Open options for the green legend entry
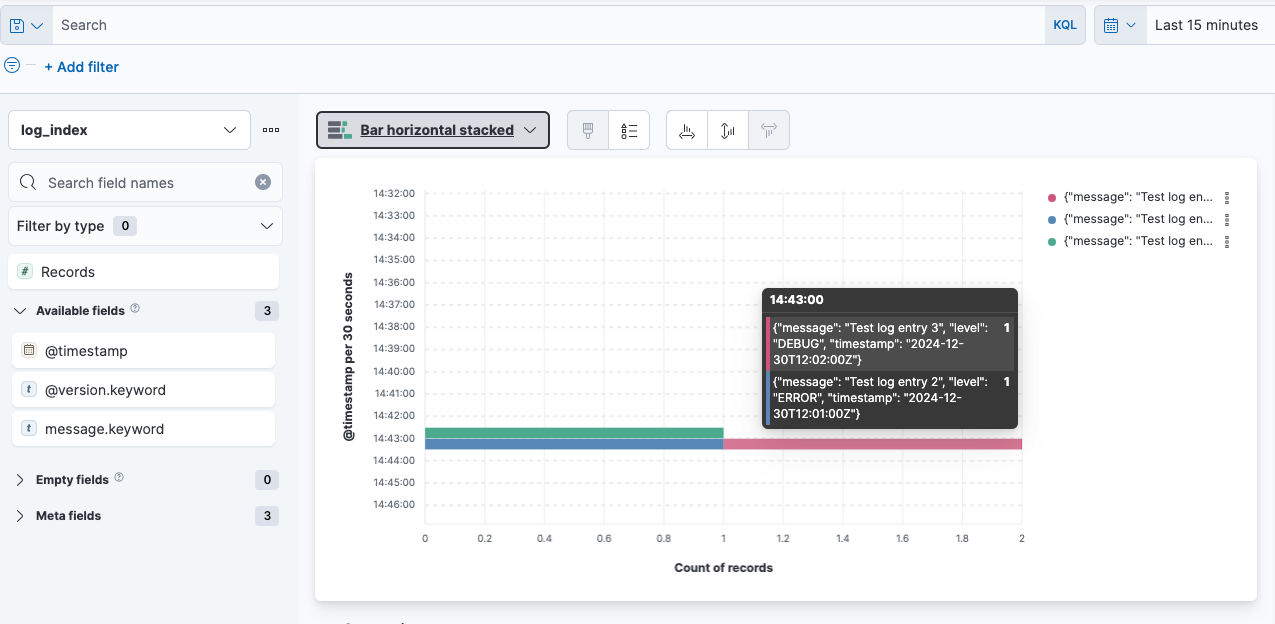This screenshot has height=624, width=1275. coord(1227,241)
